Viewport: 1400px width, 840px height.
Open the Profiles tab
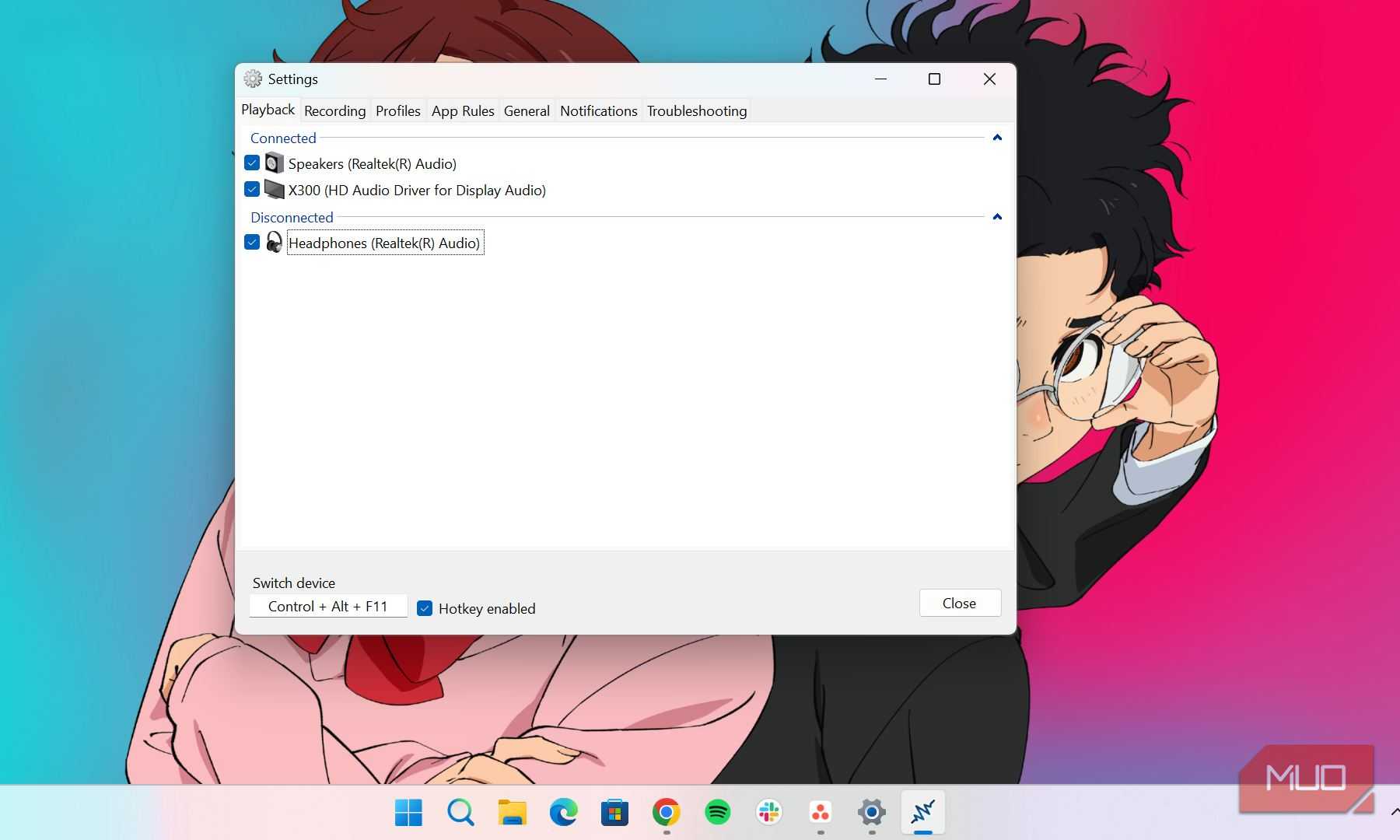coord(398,110)
